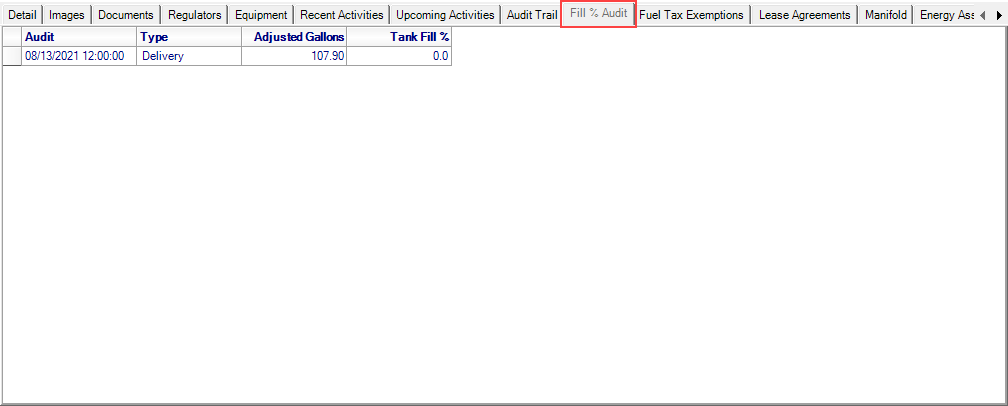Switch to the Manifold tab
1008x406 pixels.
(885, 15)
